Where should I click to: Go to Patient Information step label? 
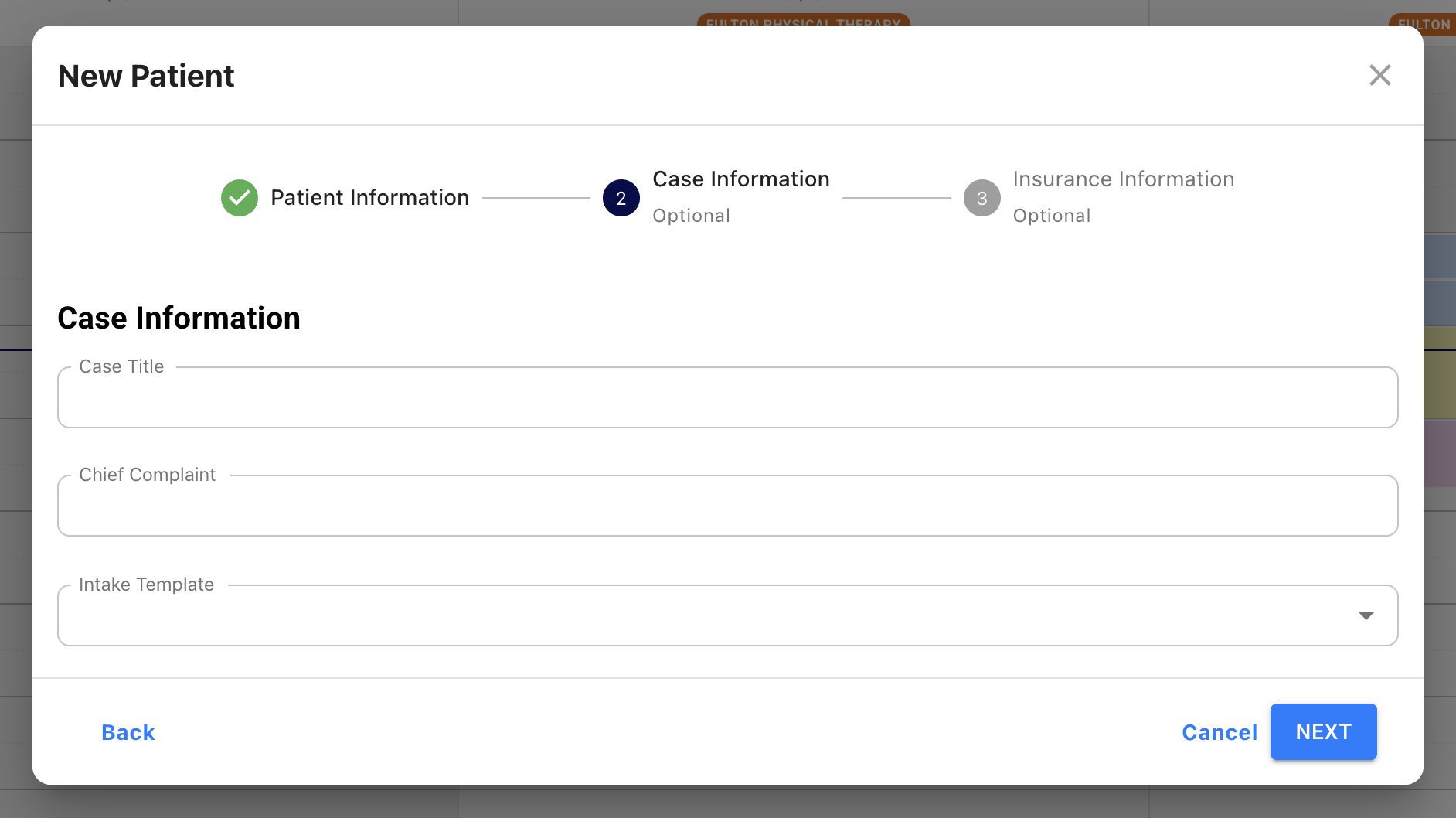(370, 198)
